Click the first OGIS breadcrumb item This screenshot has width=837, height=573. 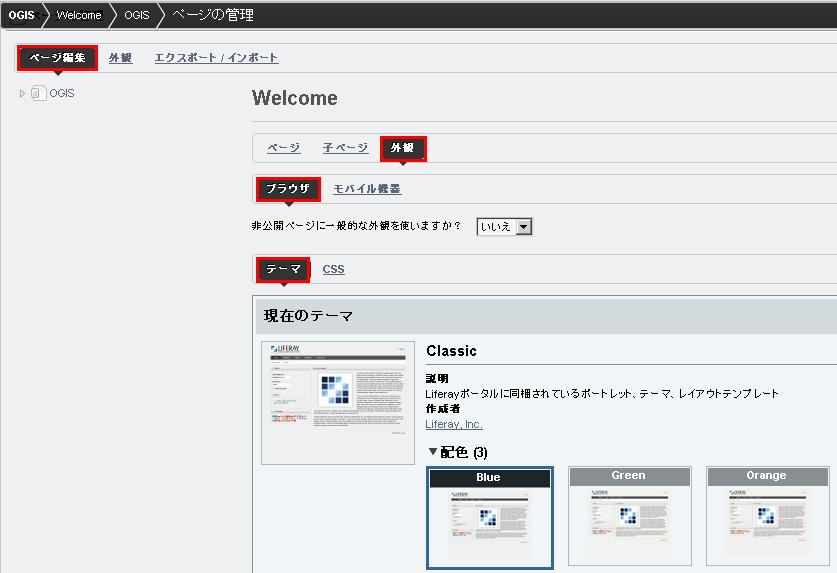click(22, 15)
